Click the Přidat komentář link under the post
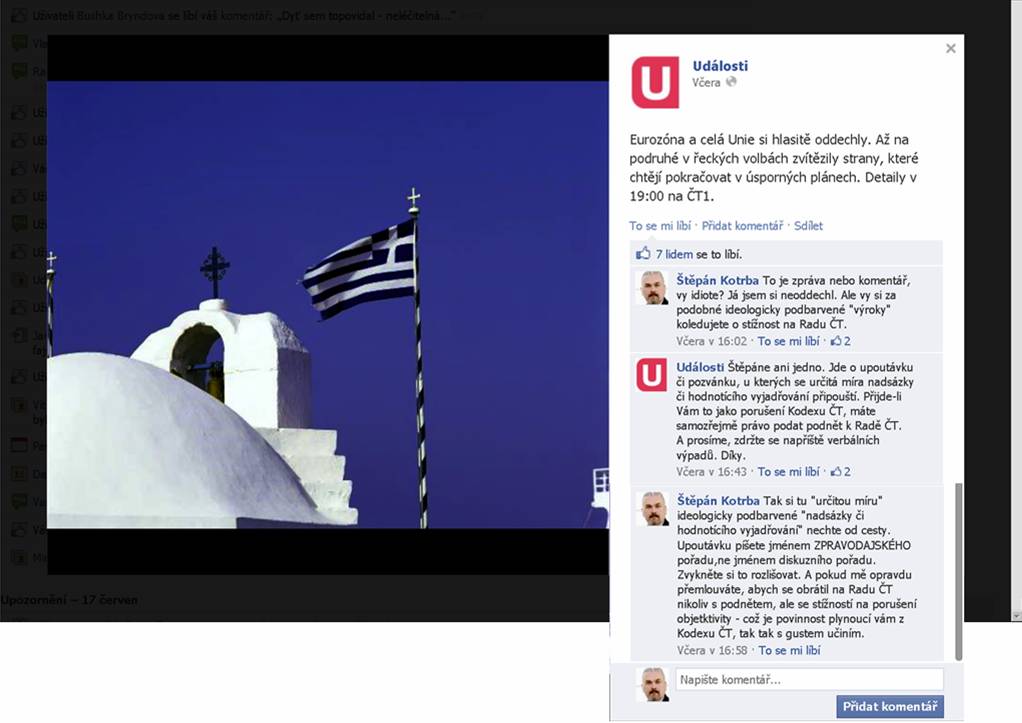 point(742,226)
